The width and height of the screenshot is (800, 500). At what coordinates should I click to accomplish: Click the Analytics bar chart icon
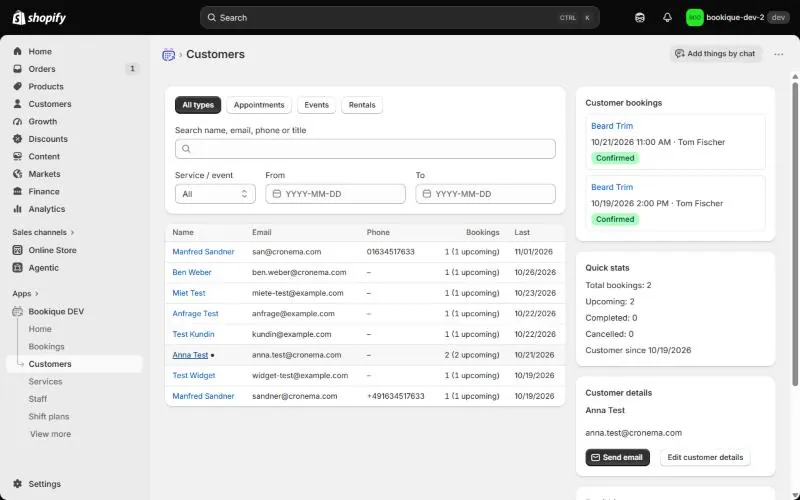tap(18, 209)
